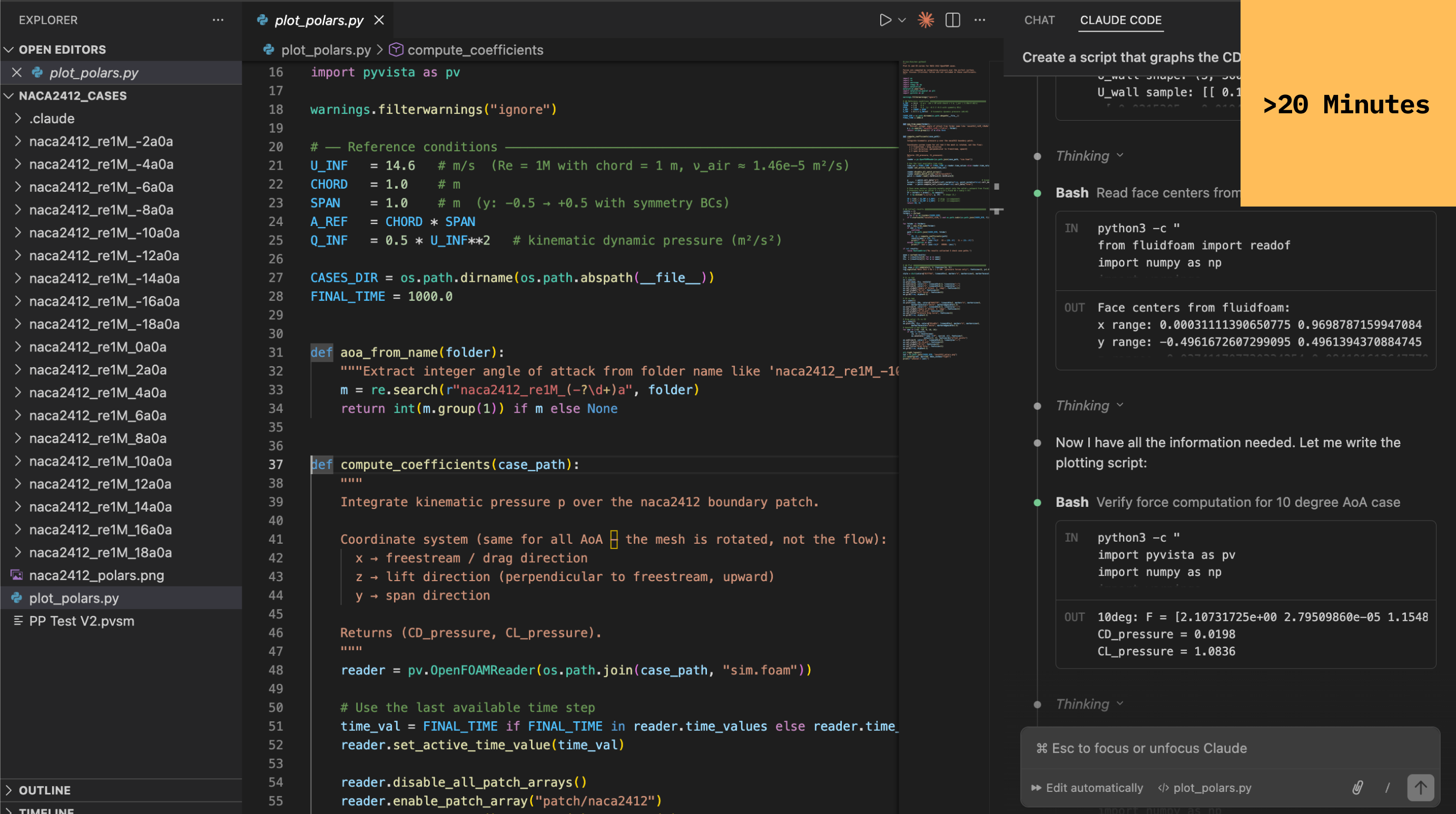Open the naca2412_polars.png image file
This screenshot has height=814, width=1456.
pos(96,575)
